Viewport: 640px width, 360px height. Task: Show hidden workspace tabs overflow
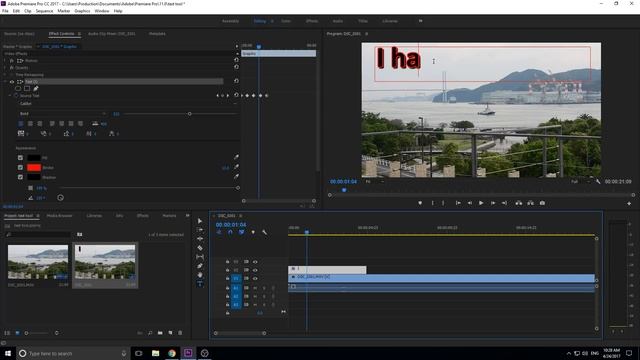point(420,21)
